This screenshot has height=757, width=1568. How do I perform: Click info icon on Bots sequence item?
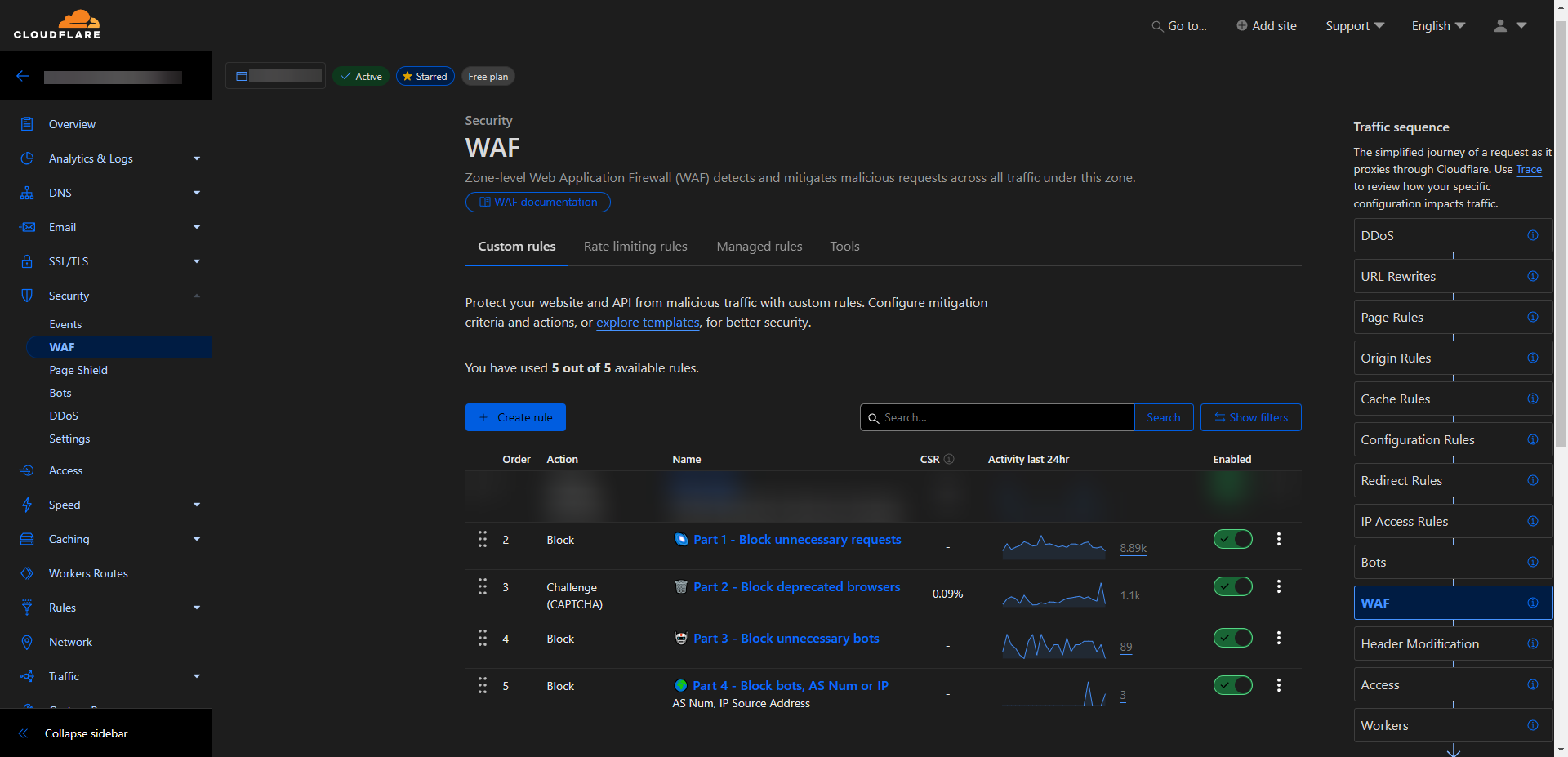pyautogui.click(x=1533, y=562)
